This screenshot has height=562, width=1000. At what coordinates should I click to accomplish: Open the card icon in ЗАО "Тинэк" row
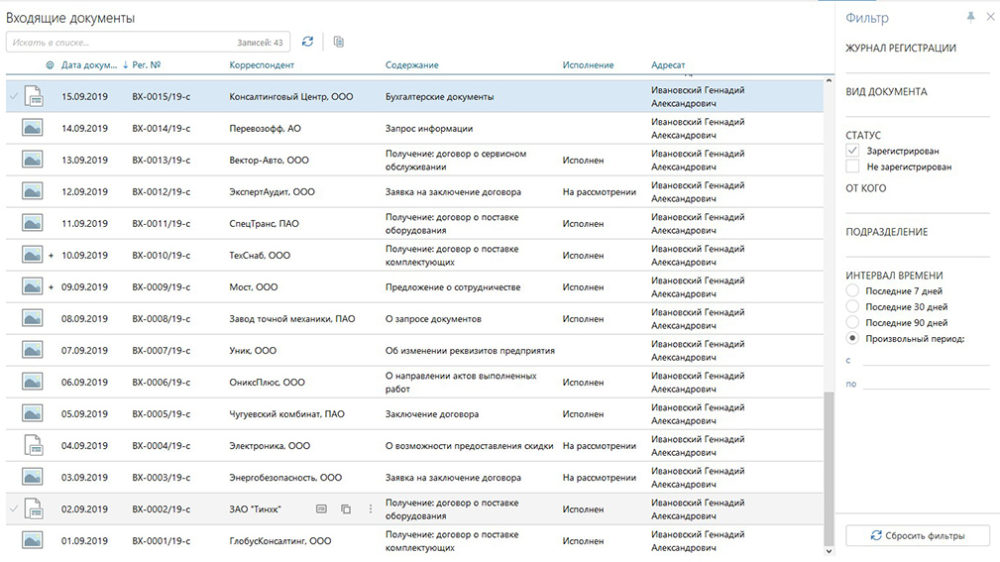321,509
